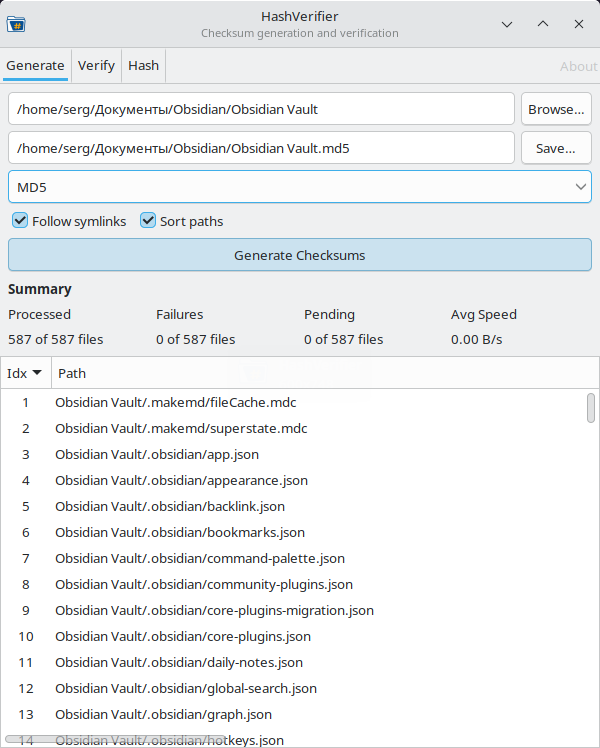
Task: Click the Avg Speed value 0.00 B/s
Action: tap(476, 339)
